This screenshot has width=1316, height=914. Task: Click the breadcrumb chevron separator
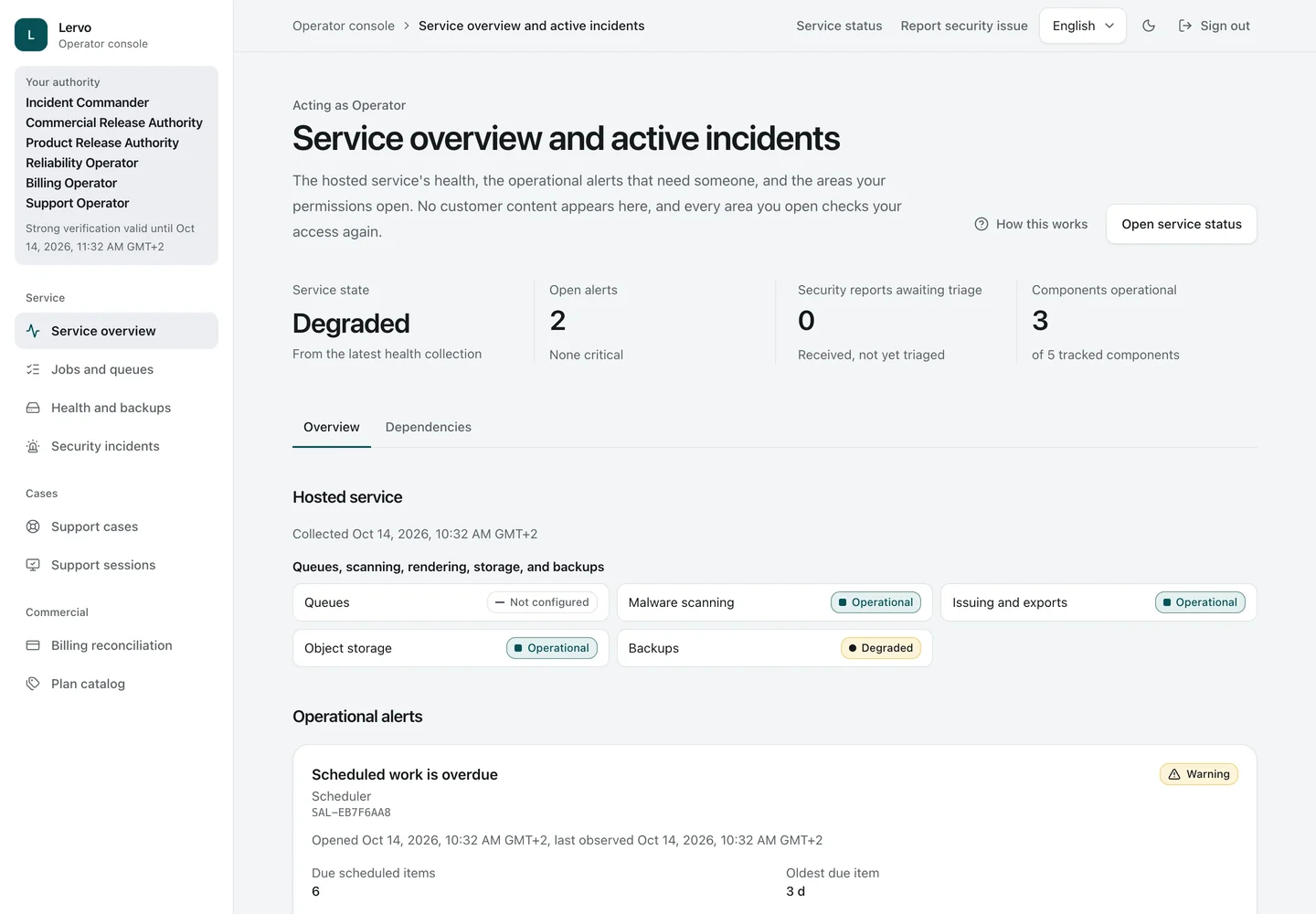coord(407,26)
